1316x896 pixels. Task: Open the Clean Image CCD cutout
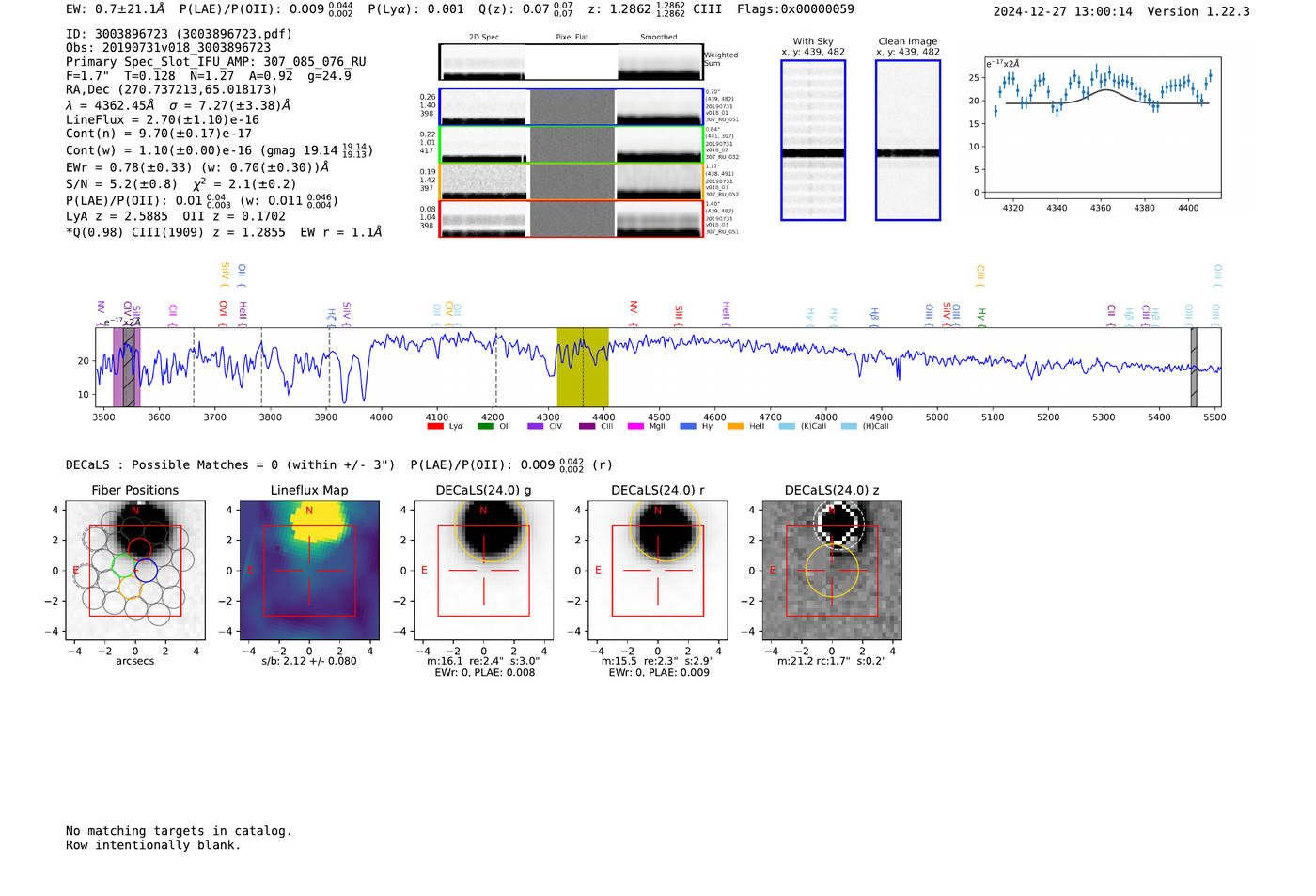click(x=908, y=140)
